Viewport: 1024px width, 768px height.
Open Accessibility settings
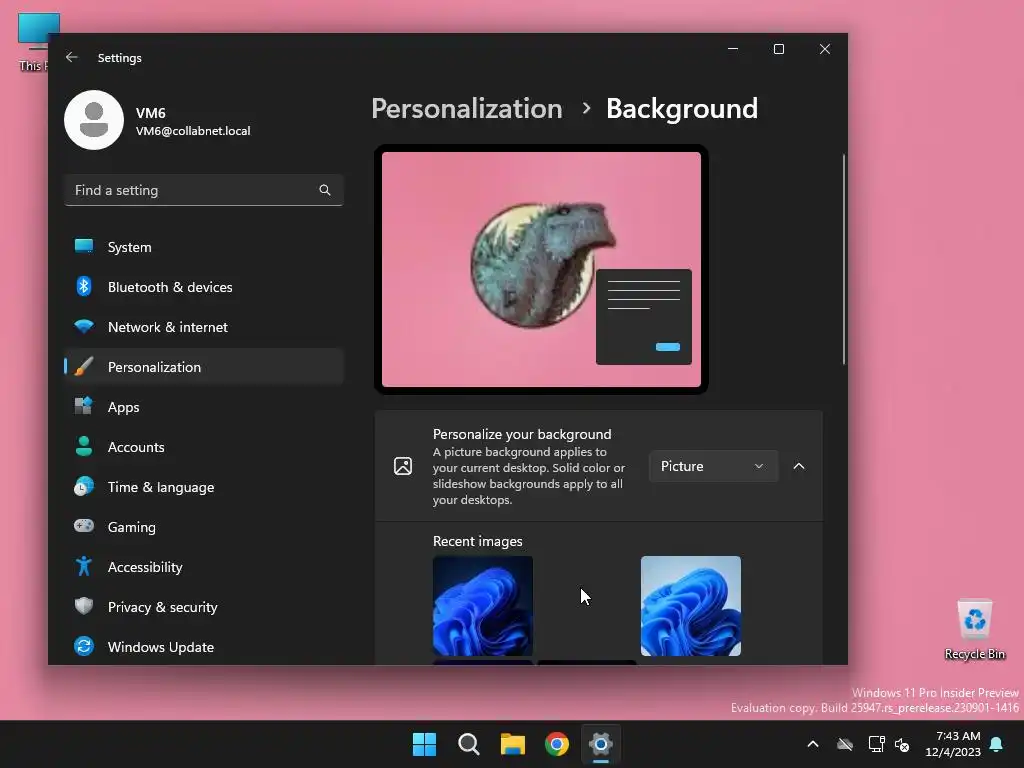pyautogui.click(x=204, y=567)
